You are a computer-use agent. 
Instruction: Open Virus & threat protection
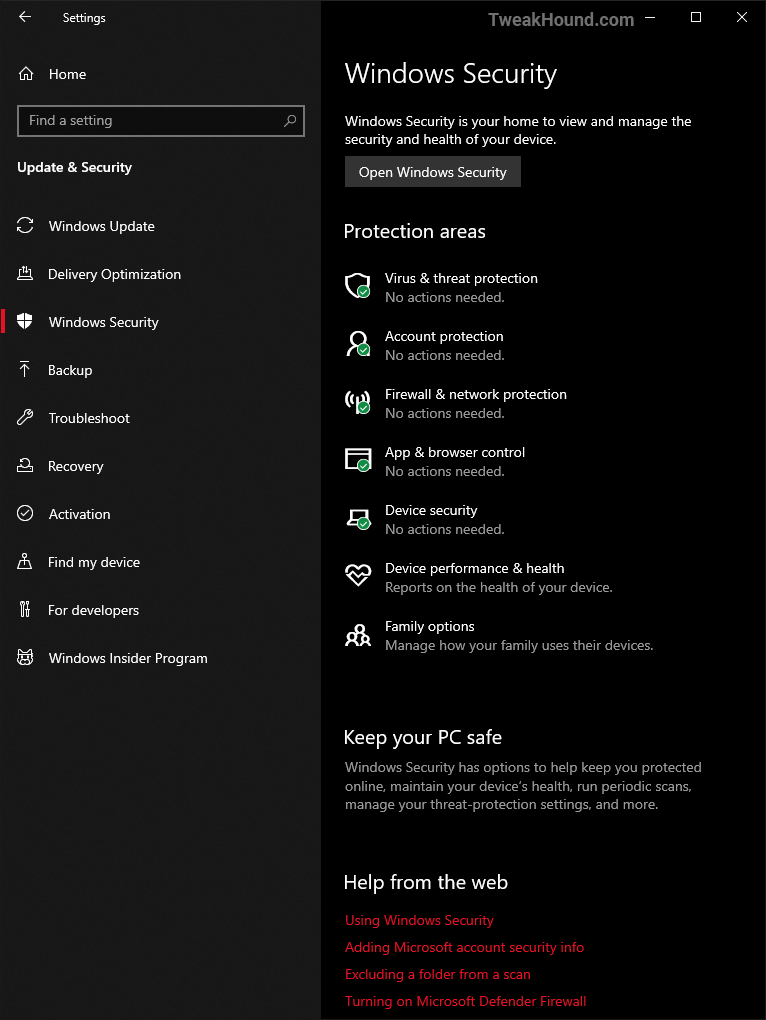(461, 278)
